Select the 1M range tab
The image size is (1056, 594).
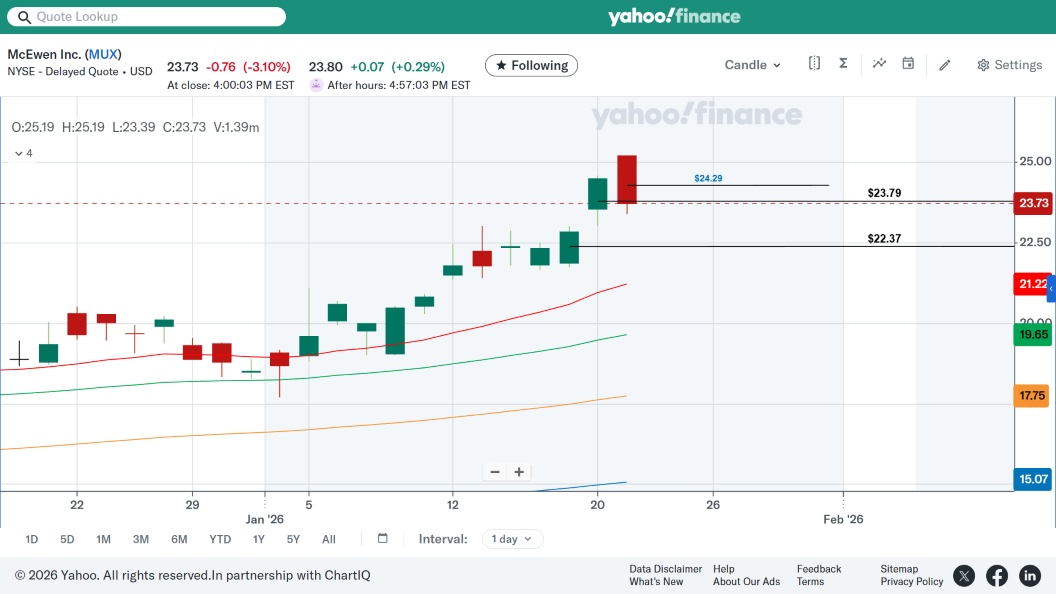click(103, 540)
